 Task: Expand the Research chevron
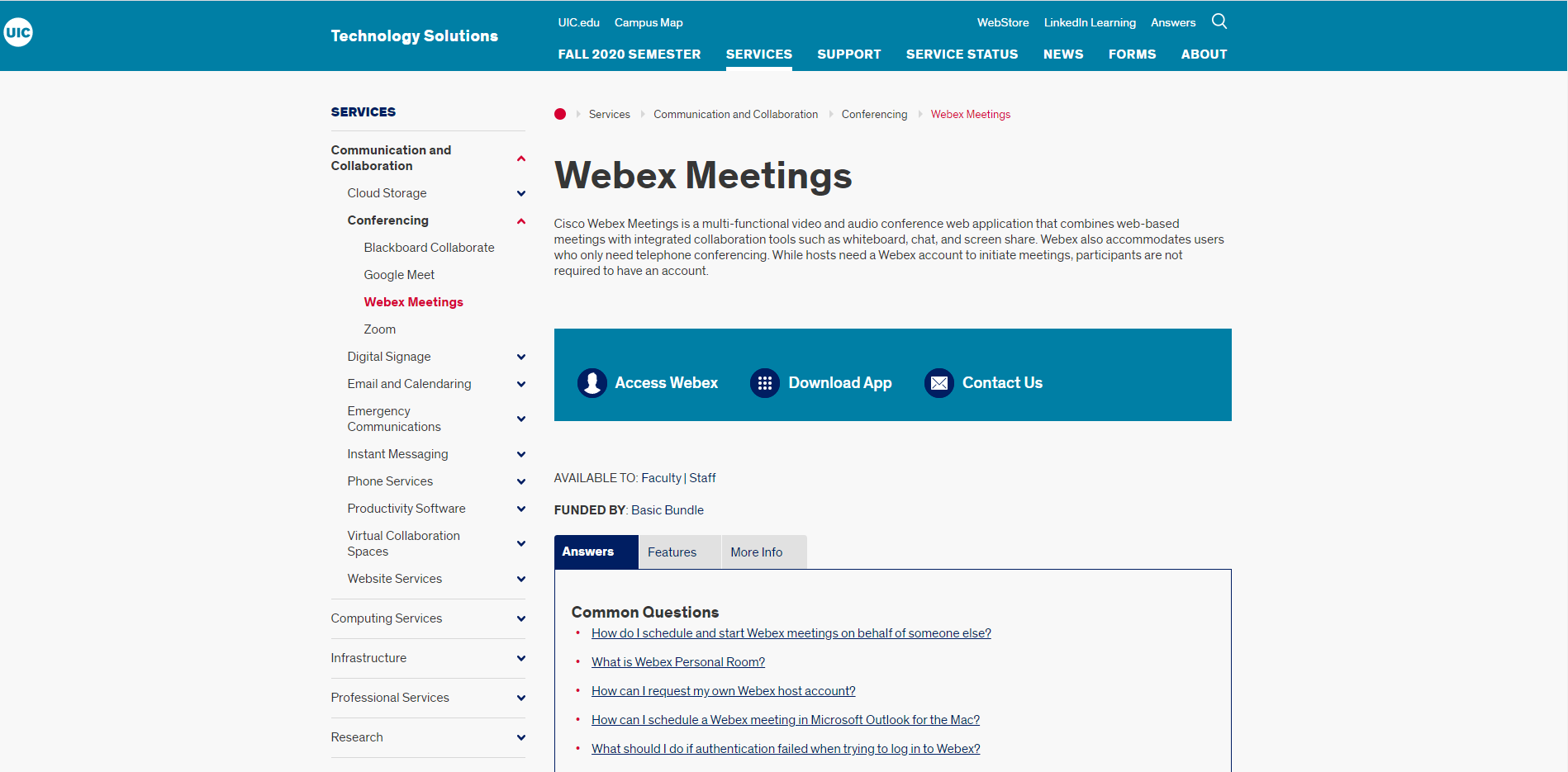521,737
